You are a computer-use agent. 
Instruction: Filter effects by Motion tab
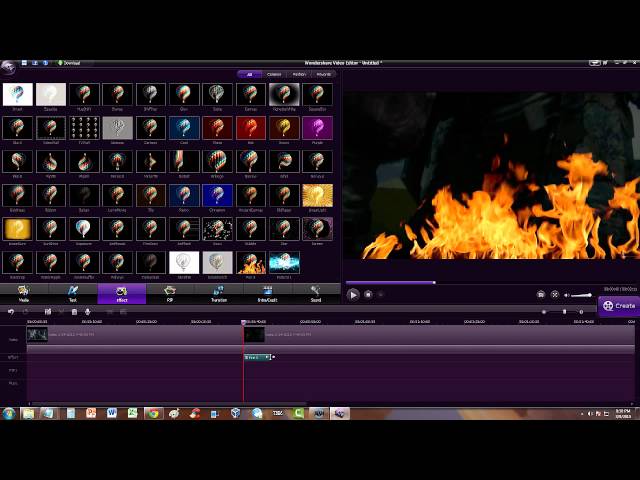coord(299,74)
